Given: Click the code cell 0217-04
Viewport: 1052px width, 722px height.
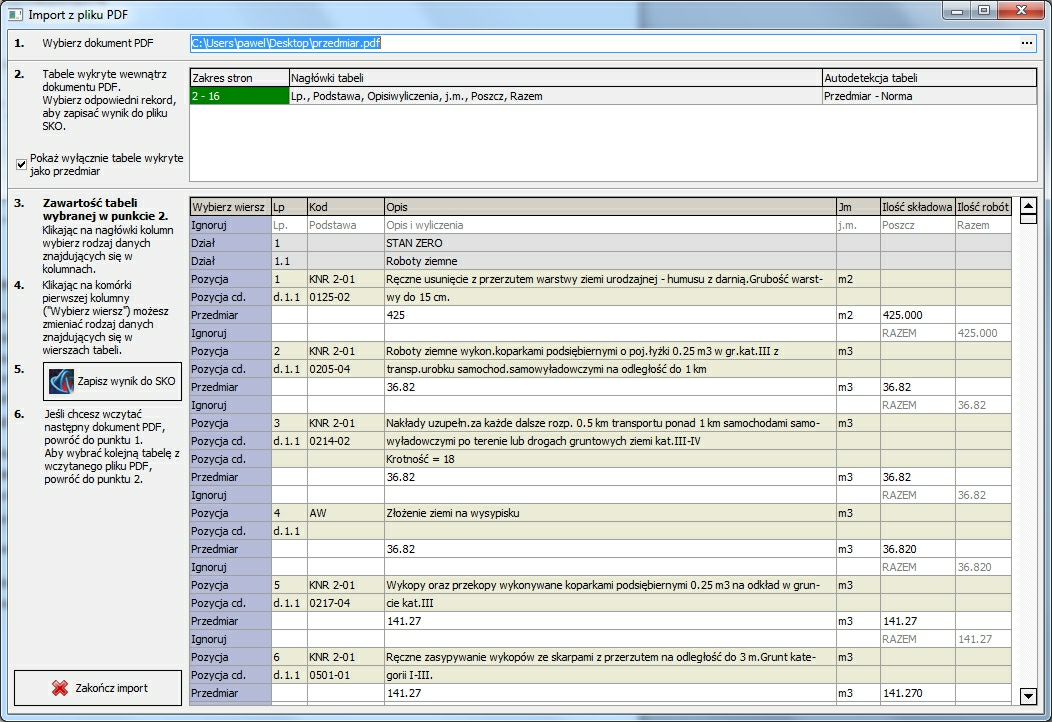Looking at the screenshot, I should coord(346,603).
